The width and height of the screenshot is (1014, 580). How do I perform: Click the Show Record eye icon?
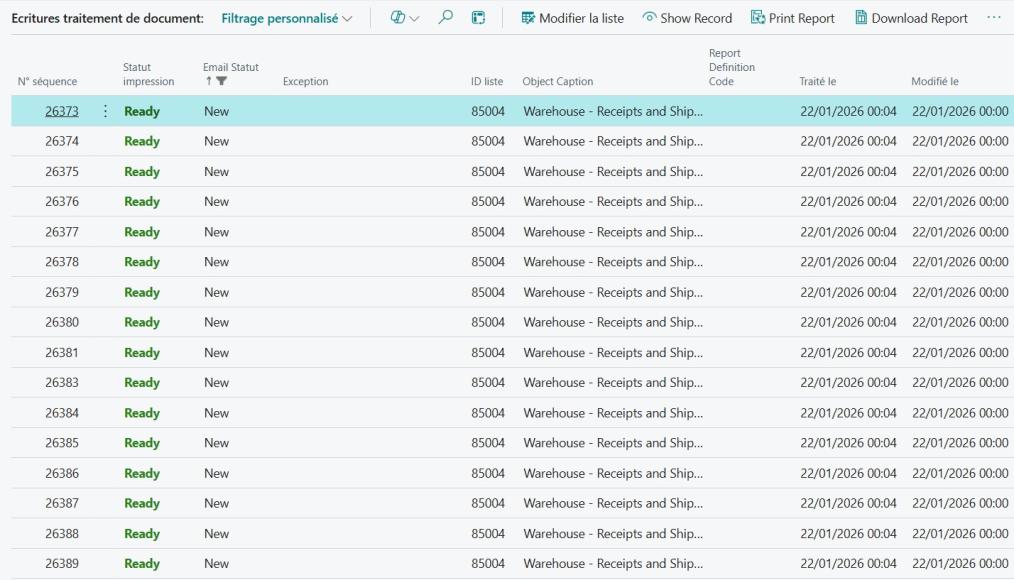pyautogui.click(x=649, y=18)
